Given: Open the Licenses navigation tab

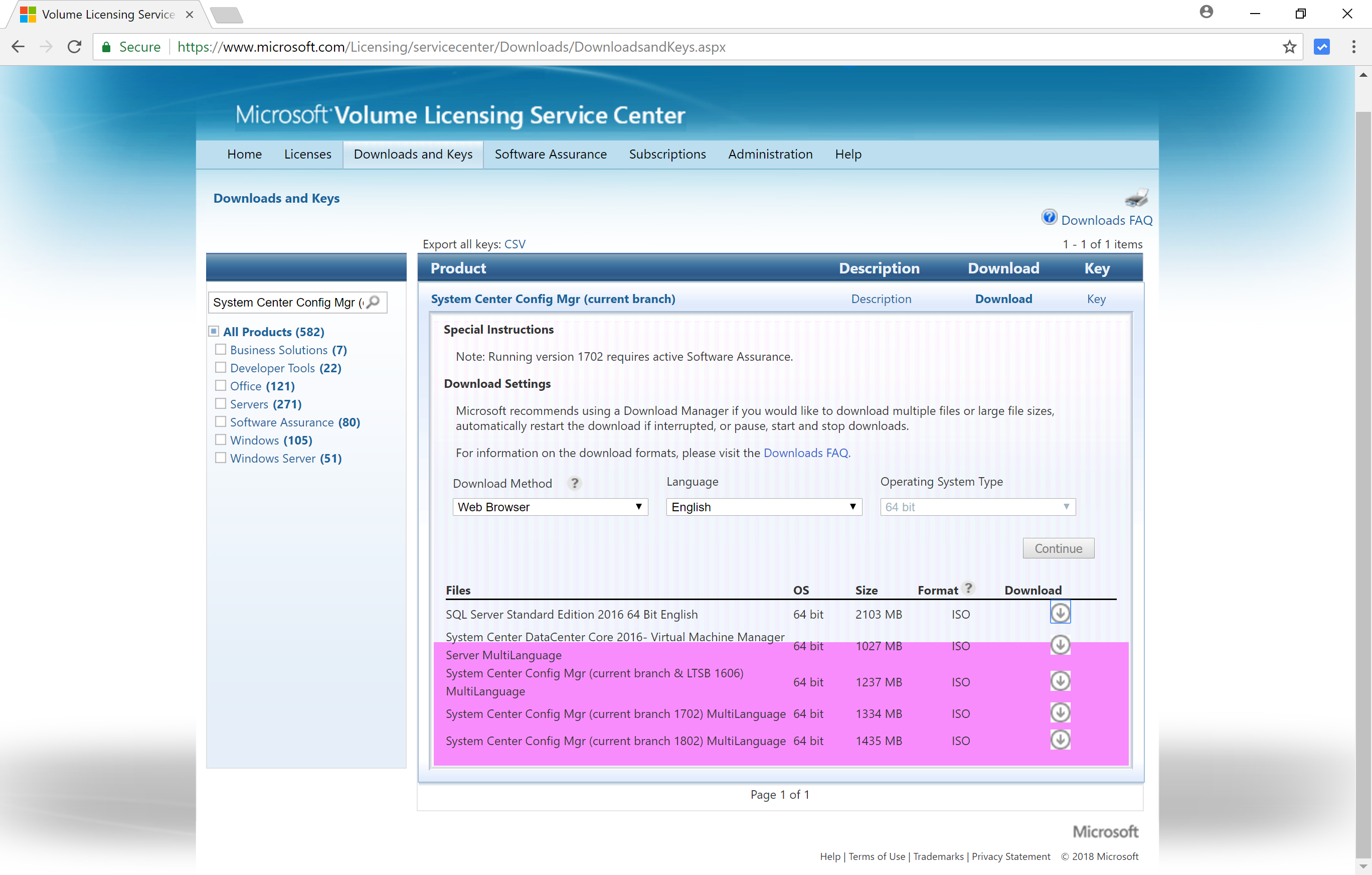Looking at the screenshot, I should (x=307, y=154).
